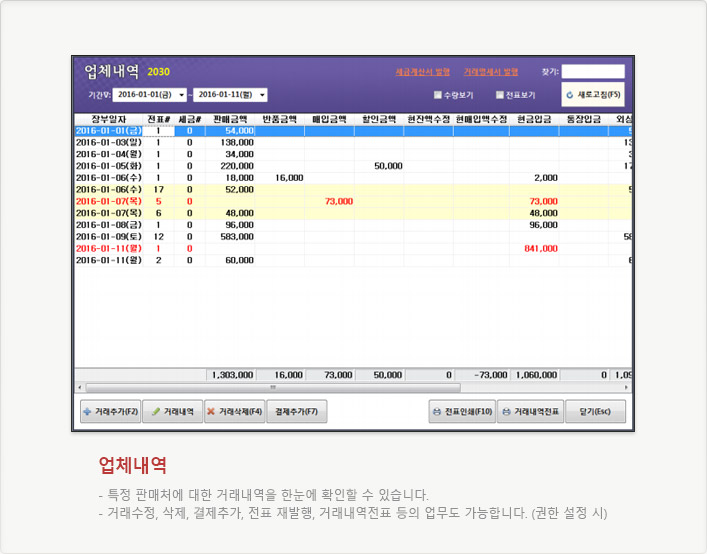Select the 2016-01-09(토) row
This screenshot has width=707, height=554.
353,237
